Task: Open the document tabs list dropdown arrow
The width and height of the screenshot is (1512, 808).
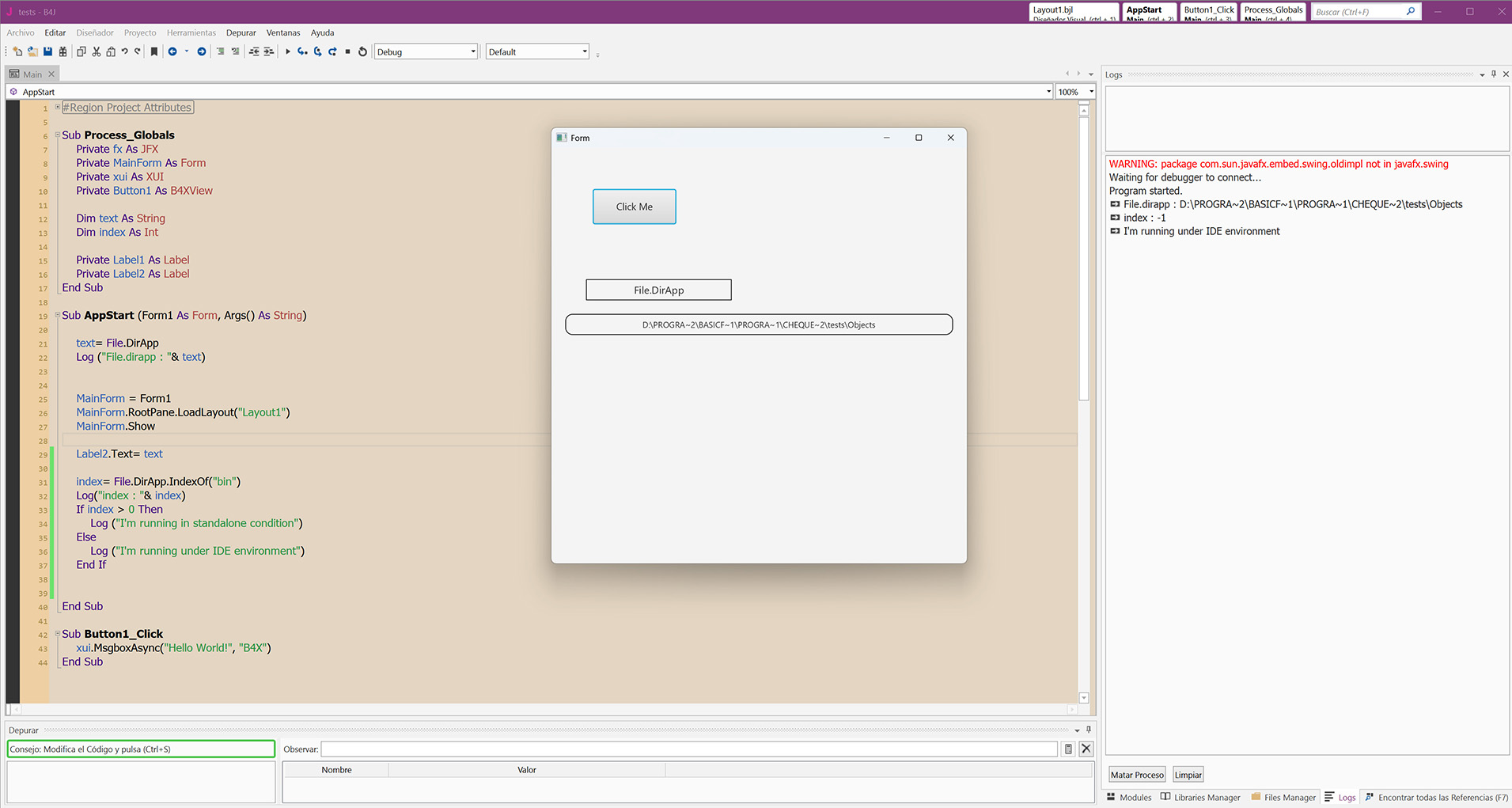Action: point(1091,74)
